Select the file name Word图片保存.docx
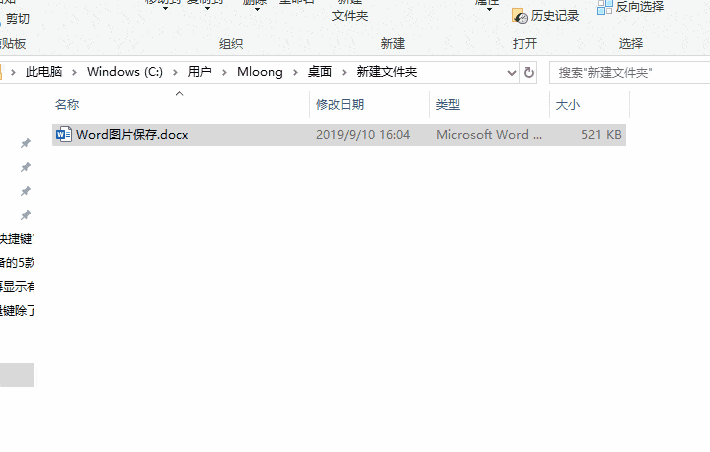 click(x=132, y=135)
